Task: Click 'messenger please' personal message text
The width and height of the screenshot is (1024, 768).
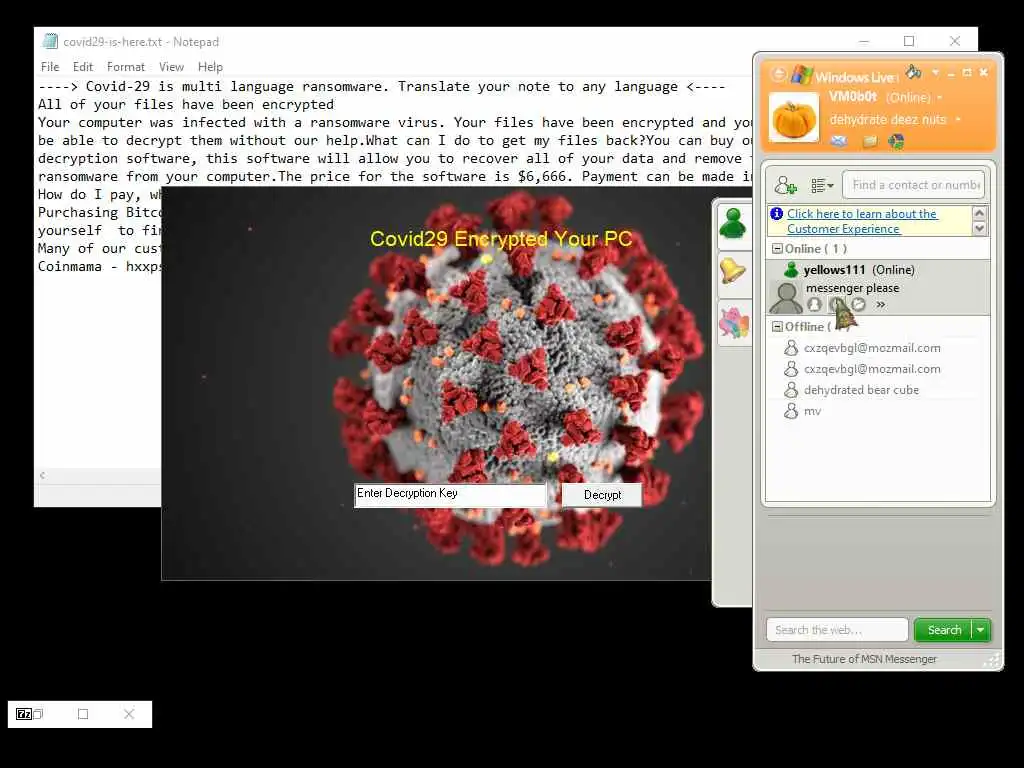Action: click(x=852, y=288)
